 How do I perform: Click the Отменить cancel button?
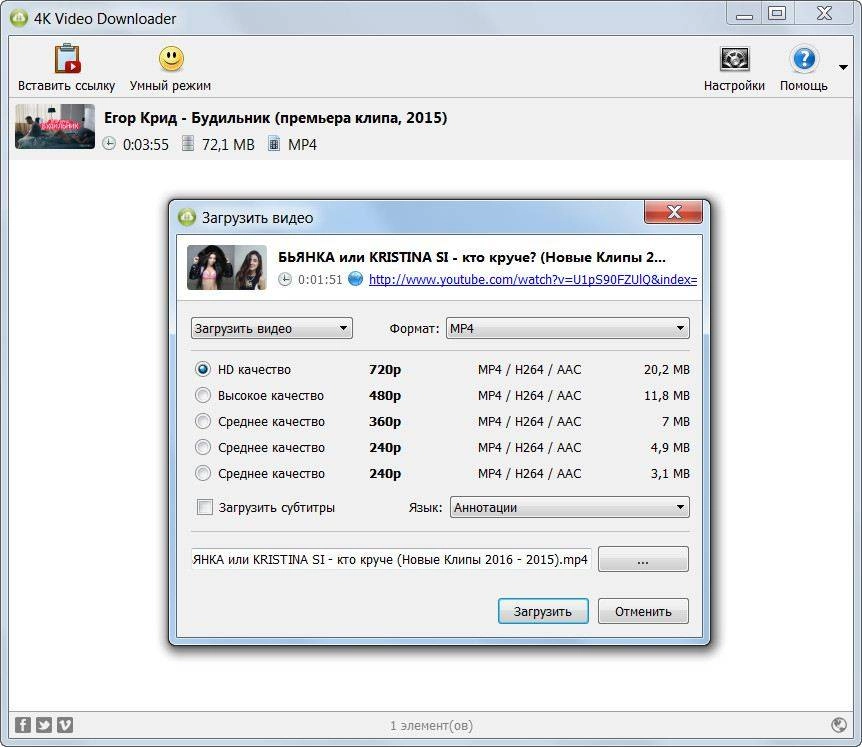coord(643,611)
